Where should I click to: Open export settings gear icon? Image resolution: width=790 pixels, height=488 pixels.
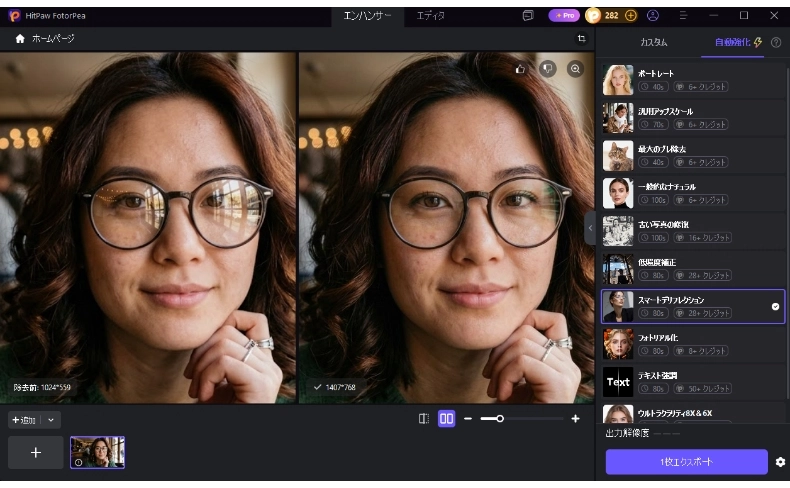point(780,462)
